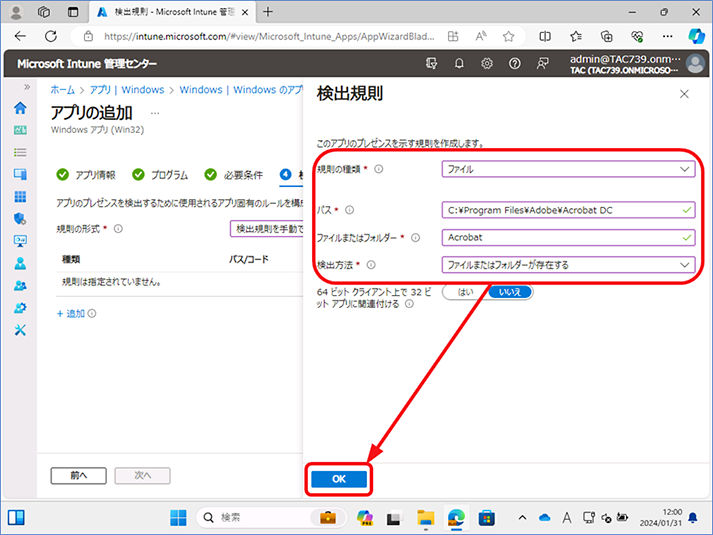Expand the sidebar with double chevron
This screenshot has height=535, width=713.
(x=27, y=87)
